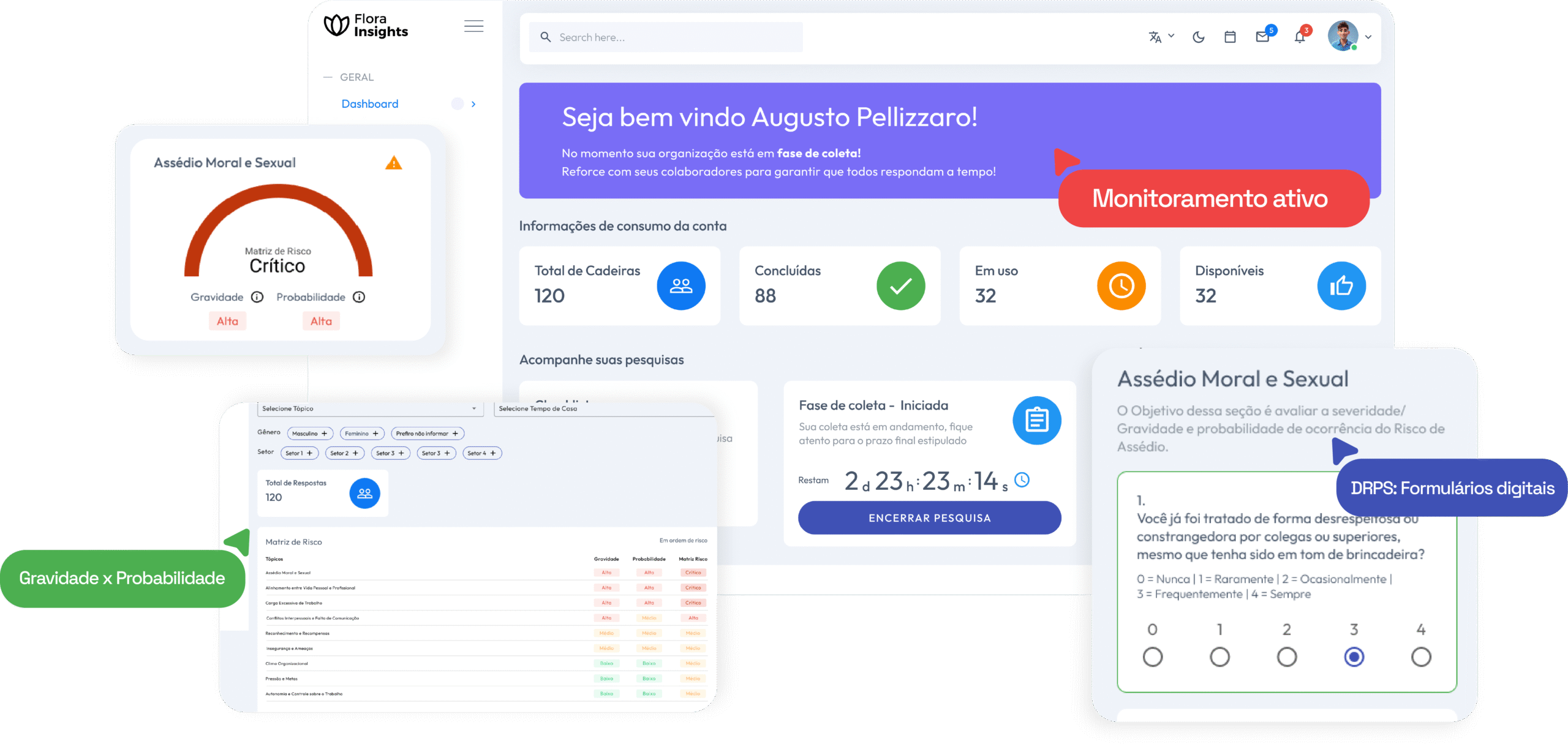Screen dimensions: 1568x752
Task: Expand the Dashboard chevron arrow
Action: click(x=473, y=104)
